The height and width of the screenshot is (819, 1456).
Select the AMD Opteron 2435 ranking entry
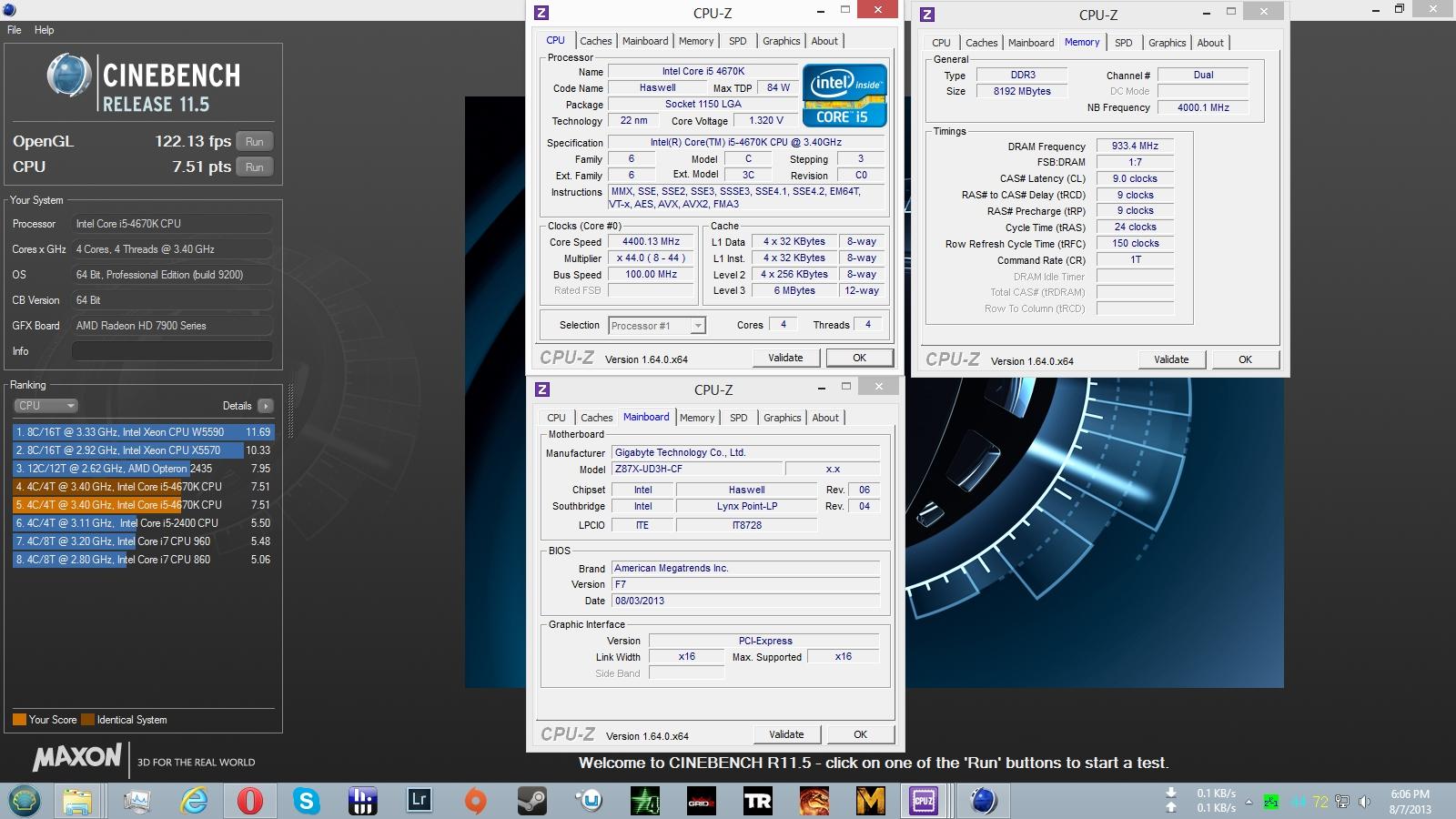pyautogui.click(x=143, y=469)
